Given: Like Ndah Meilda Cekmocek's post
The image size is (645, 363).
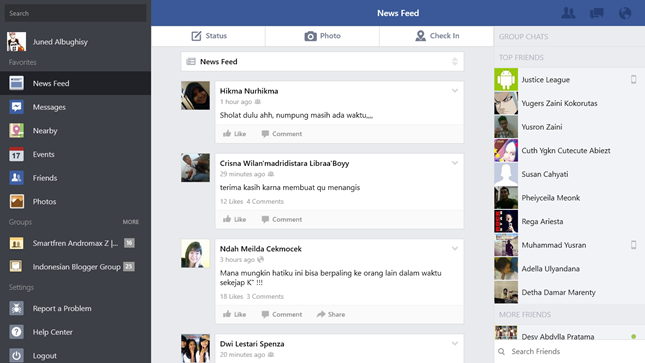Looking at the screenshot, I should [234, 314].
